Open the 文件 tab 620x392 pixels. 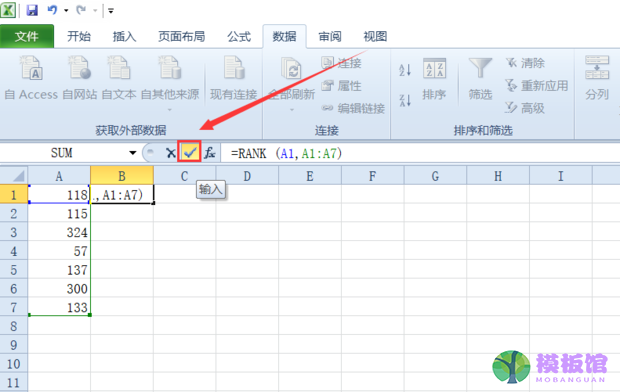(27, 36)
